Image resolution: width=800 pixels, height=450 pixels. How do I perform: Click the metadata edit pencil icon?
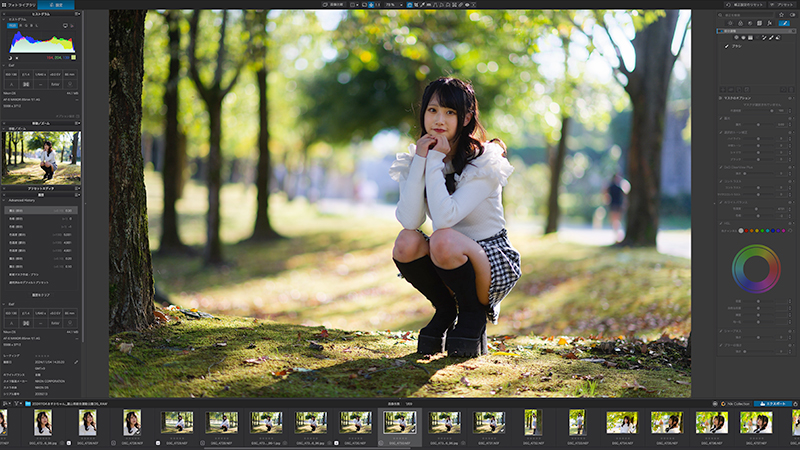click(x=76, y=362)
